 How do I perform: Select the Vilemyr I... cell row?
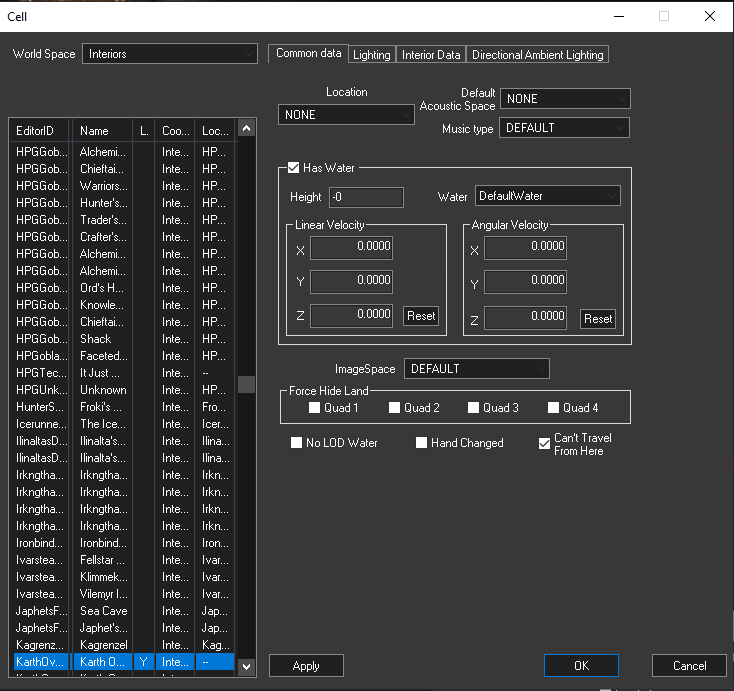click(124, 594)
